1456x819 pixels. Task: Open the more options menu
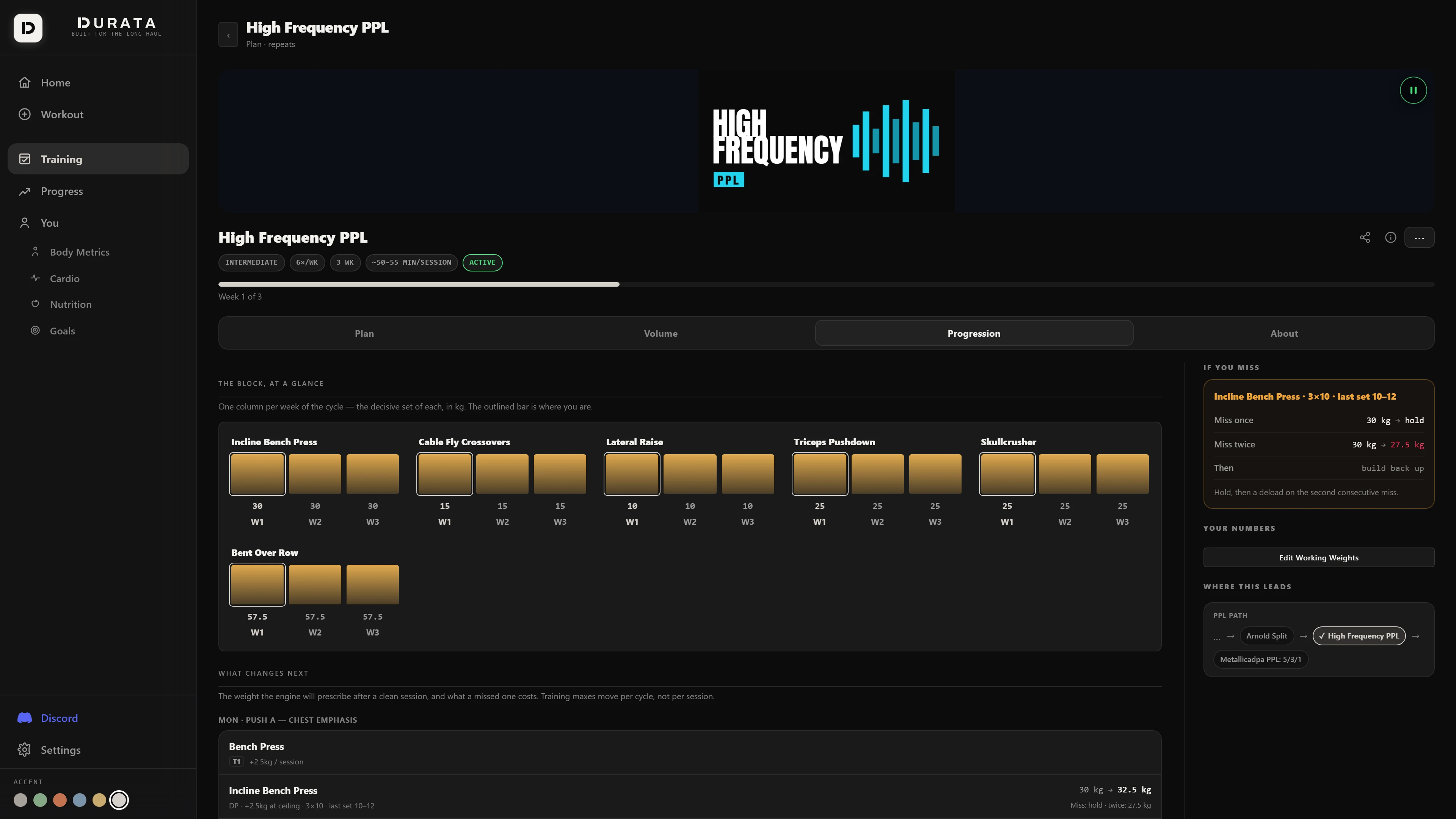click(1419, 238)
